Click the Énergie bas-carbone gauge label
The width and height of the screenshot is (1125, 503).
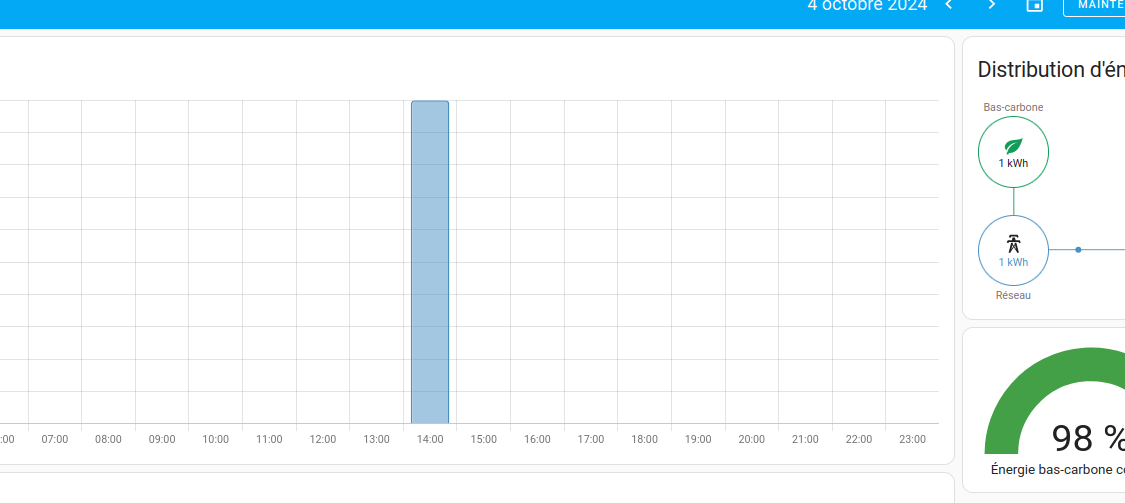point(1058,470)
